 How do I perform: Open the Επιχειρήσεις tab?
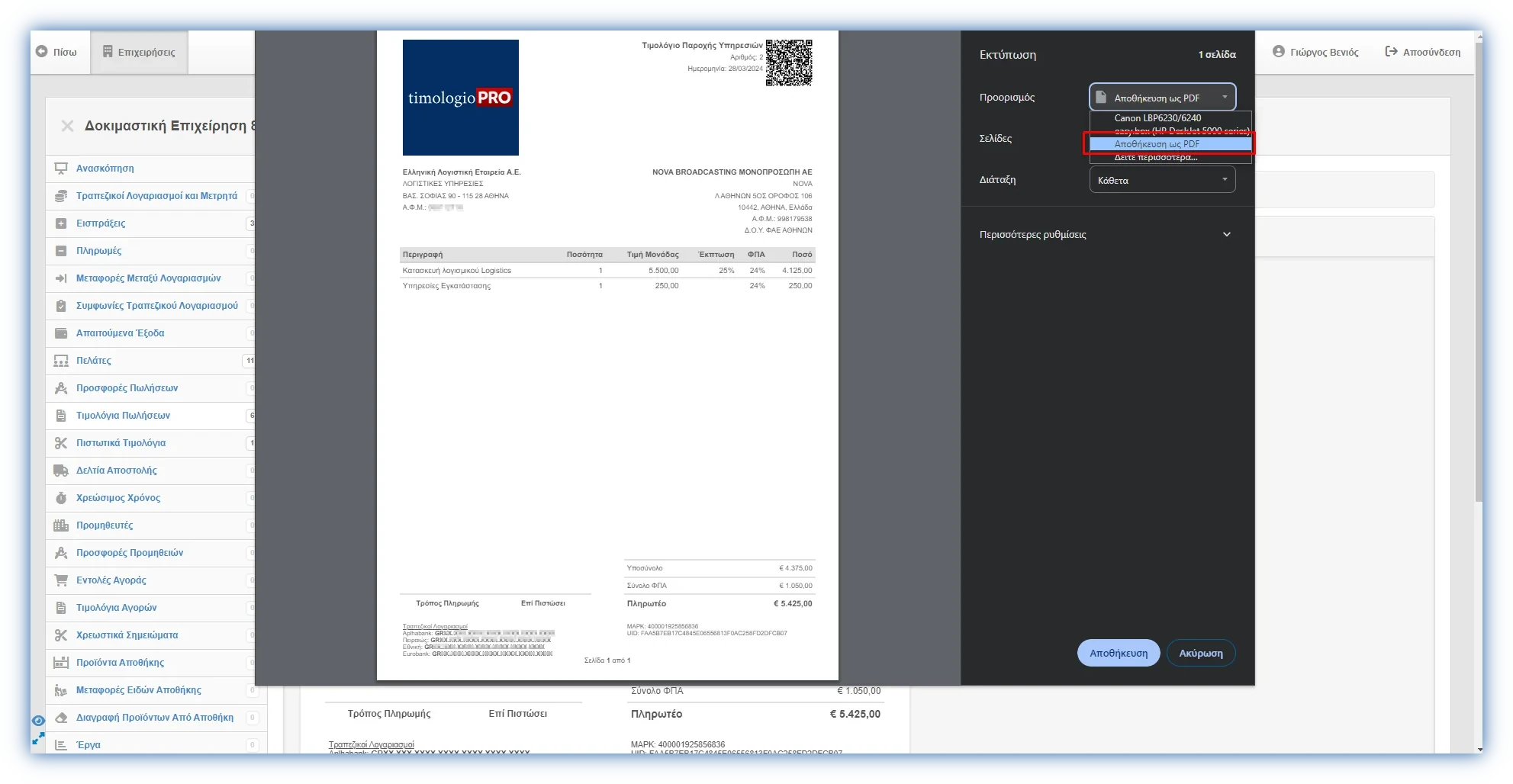pyautogui.click(x=139, y=52)
